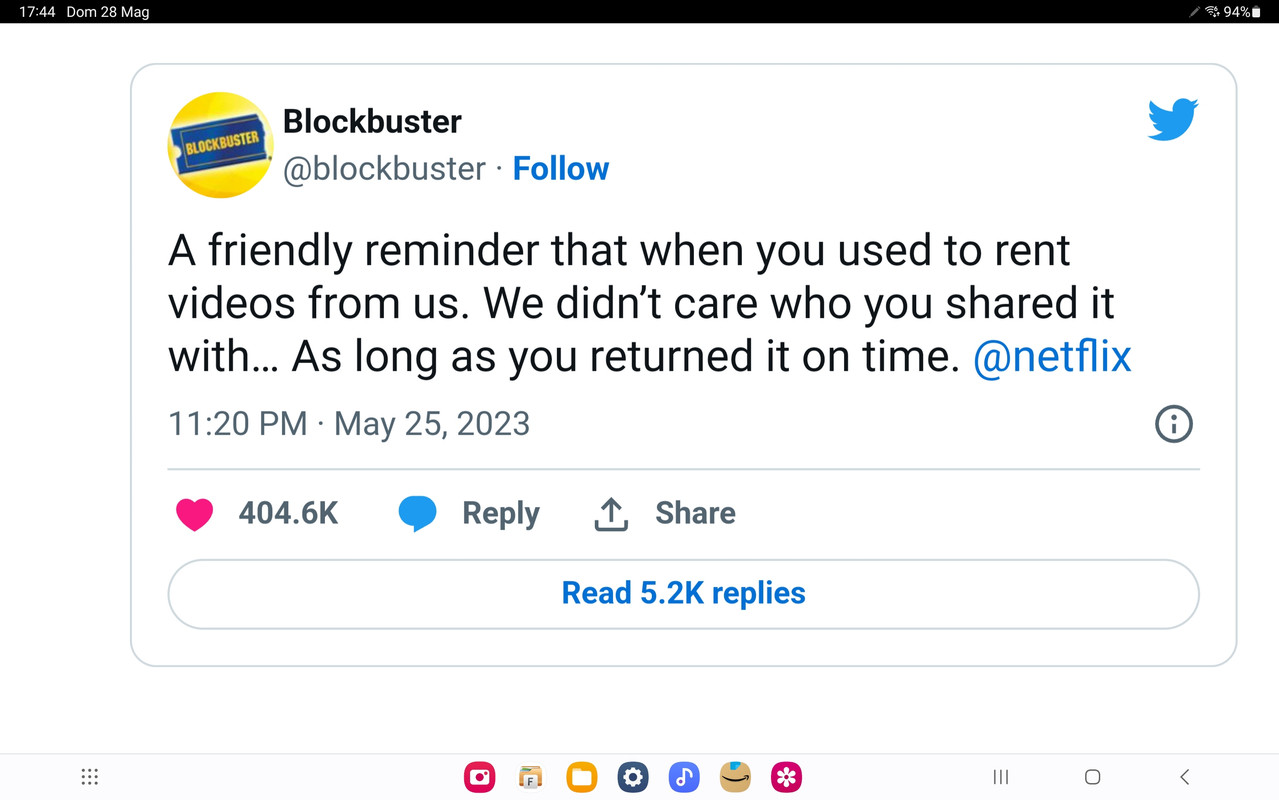Open Blockbuster profile picture

(220, 145)
